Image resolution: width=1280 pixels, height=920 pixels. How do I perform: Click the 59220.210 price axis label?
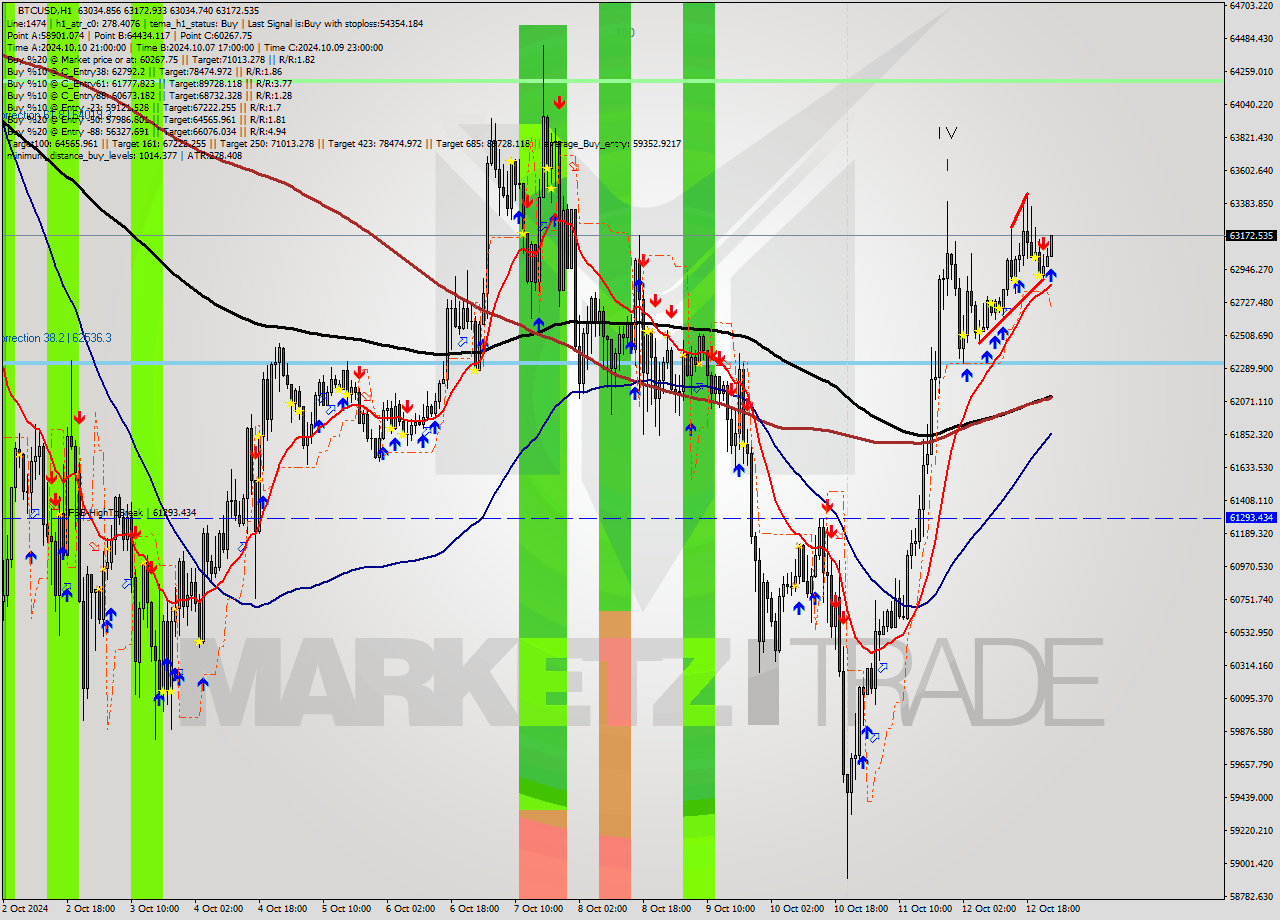click(1250, 830)
